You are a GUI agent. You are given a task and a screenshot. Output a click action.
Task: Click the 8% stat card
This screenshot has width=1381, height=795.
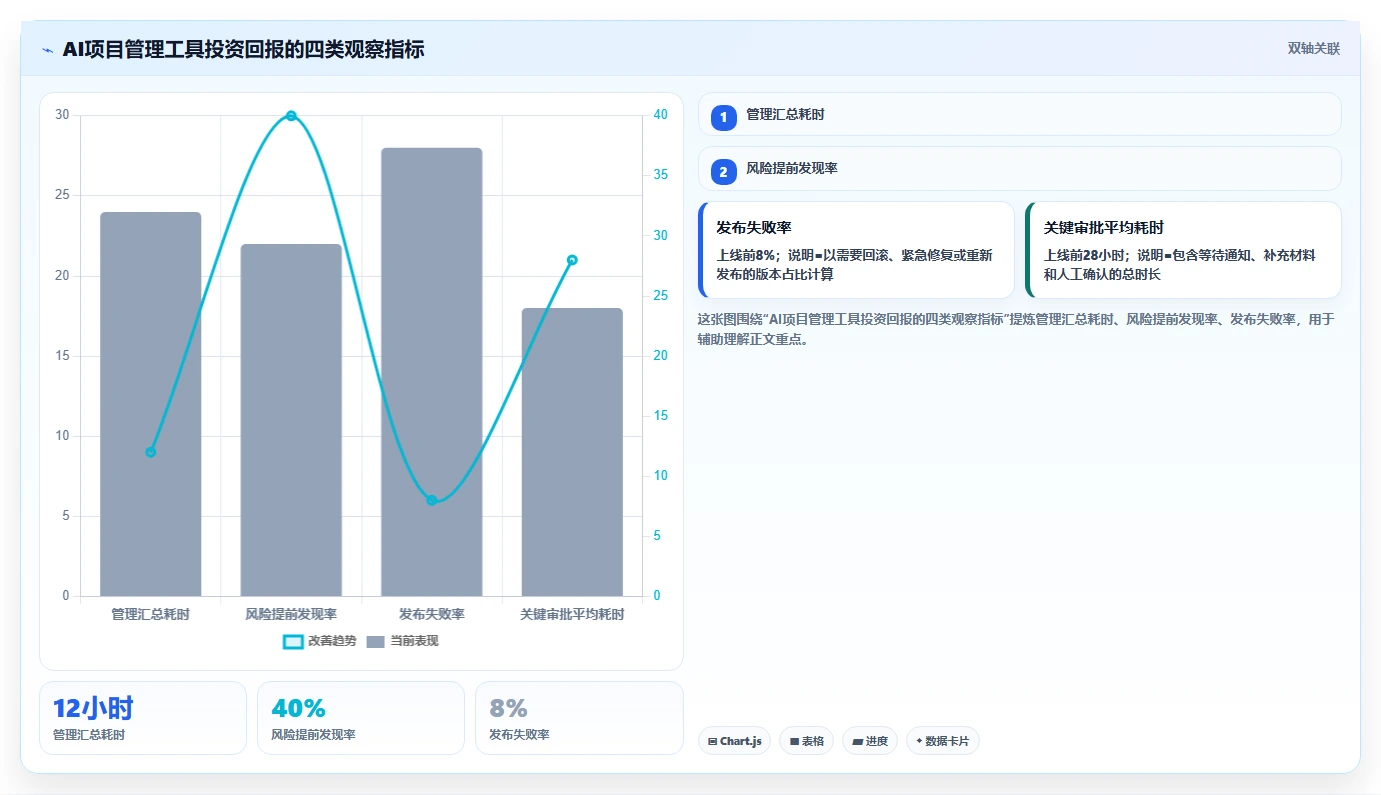579,718
